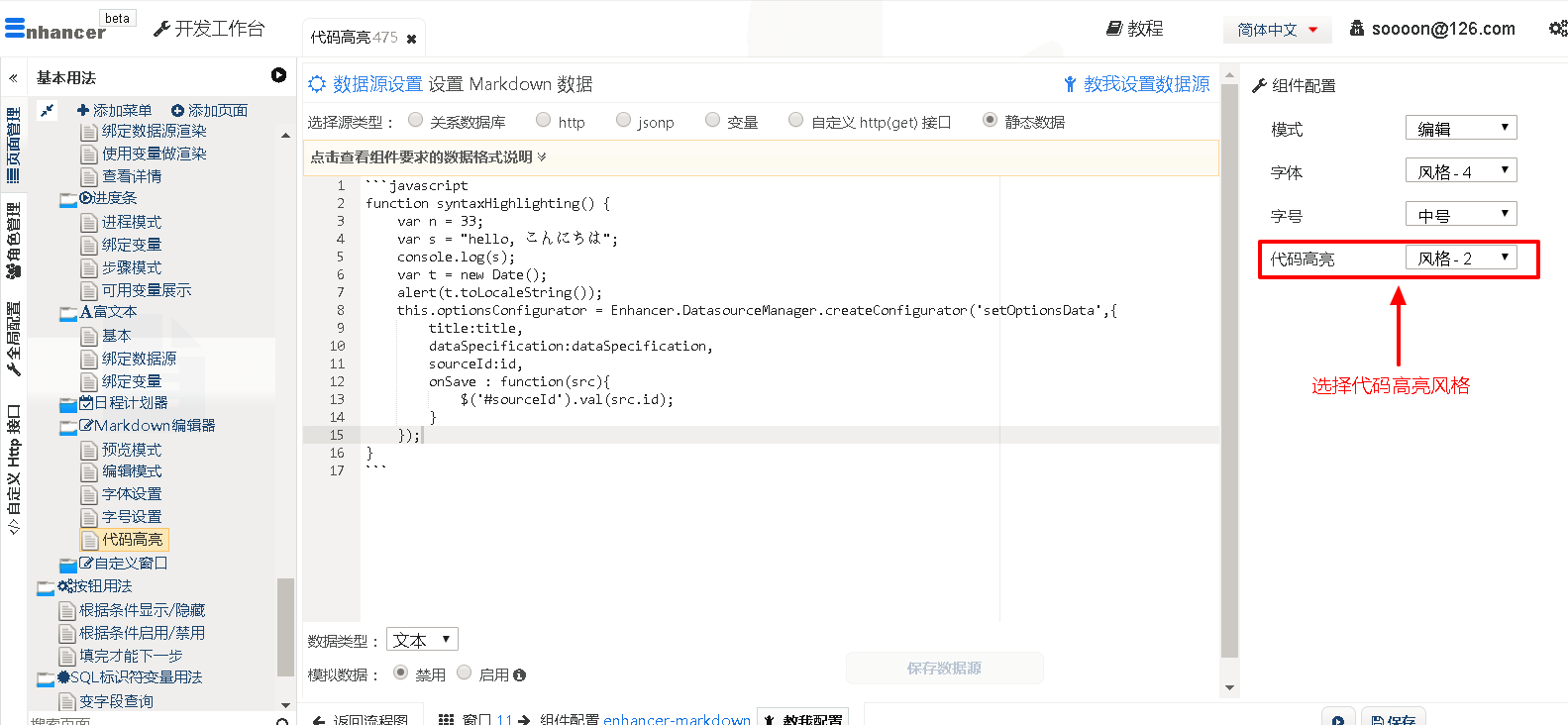This screenshot has height=725, width=1568.
Task: Click the 添加页面 button
Action: pyautogui.click(x=209, y=111)
